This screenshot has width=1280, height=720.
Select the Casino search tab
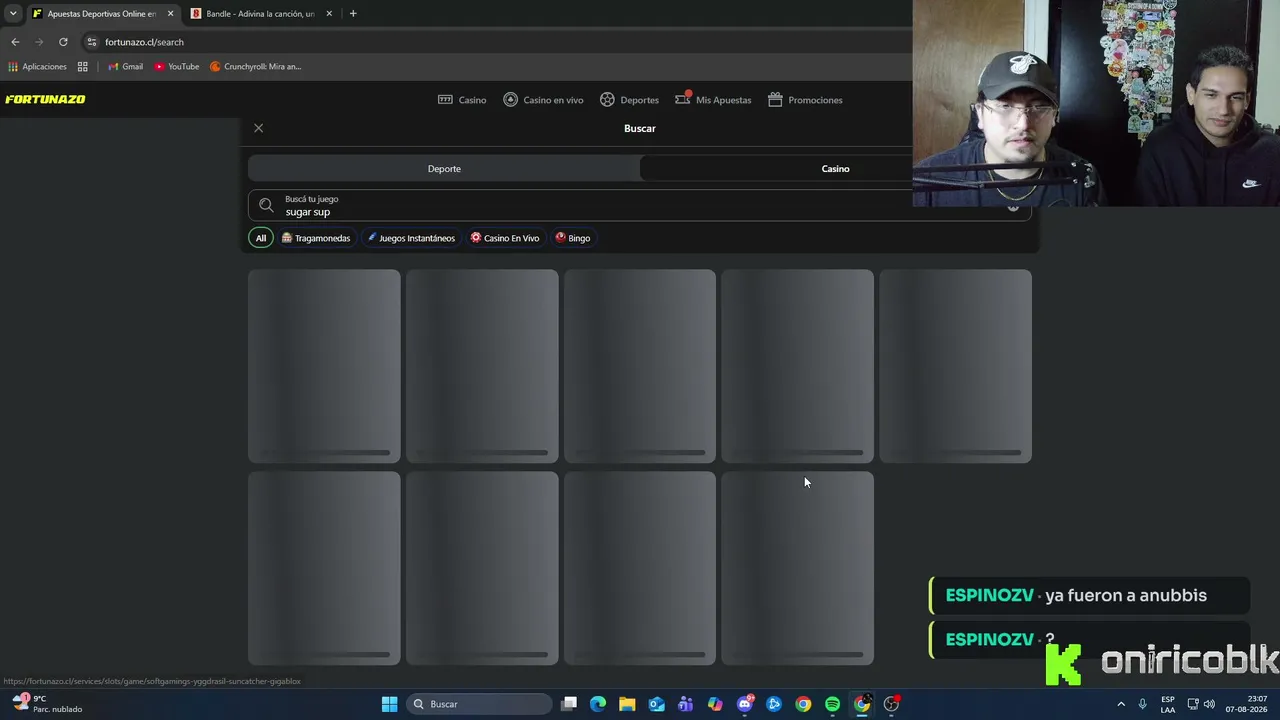pos(835,169)
